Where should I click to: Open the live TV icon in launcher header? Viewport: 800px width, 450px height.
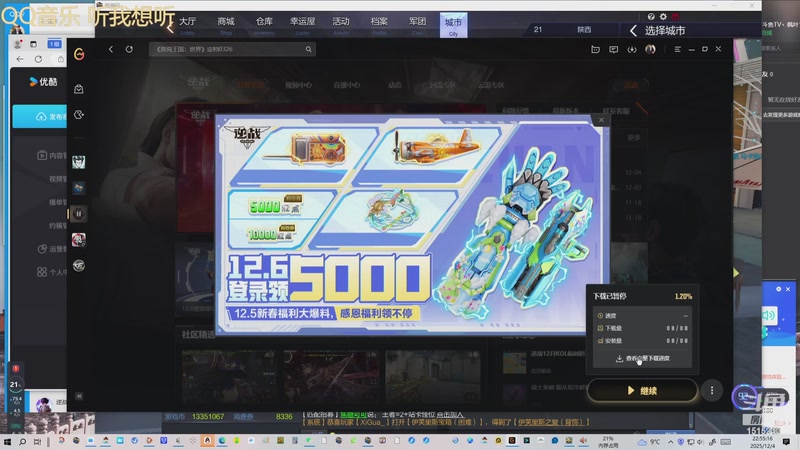coord(595,49)
